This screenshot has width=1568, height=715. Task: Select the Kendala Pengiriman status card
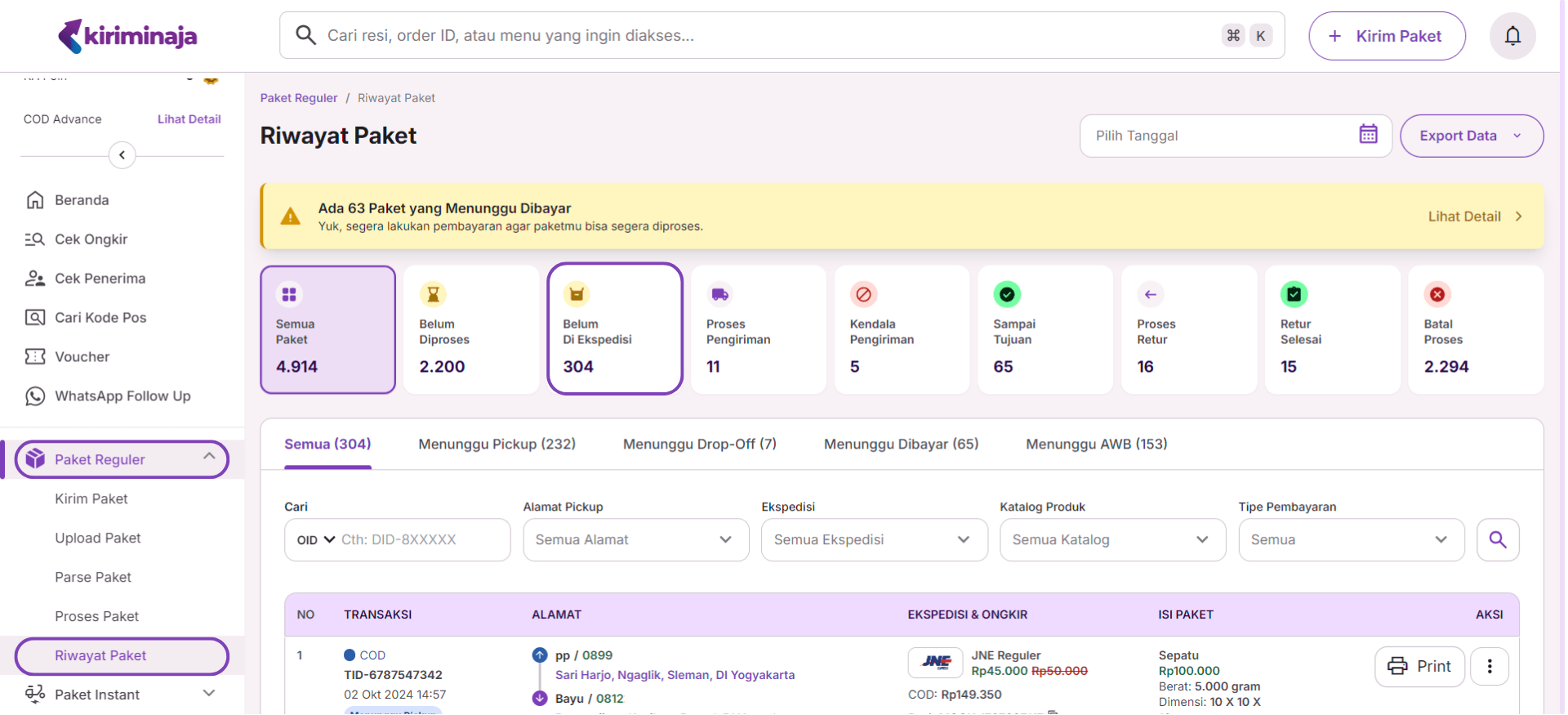[902, 329]
